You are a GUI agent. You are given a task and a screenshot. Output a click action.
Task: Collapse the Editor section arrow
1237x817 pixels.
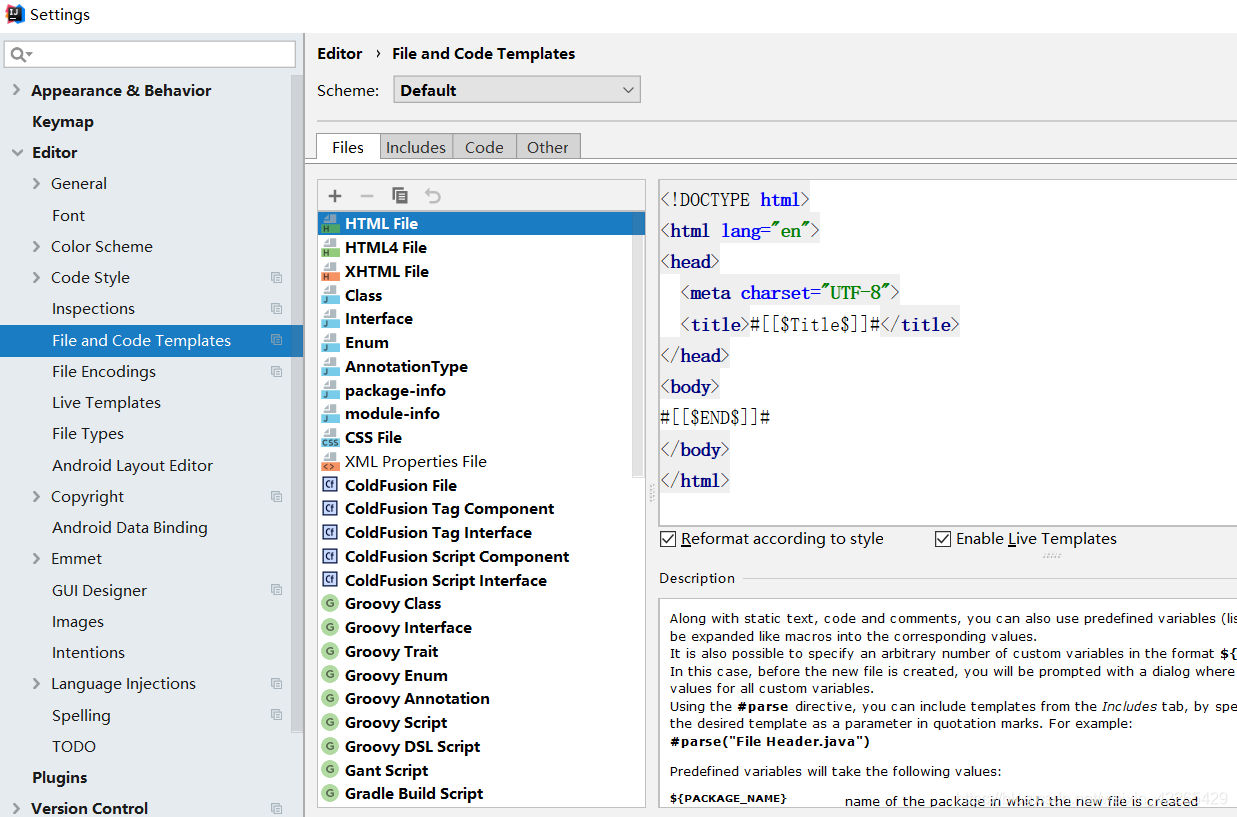click(16, 153)
